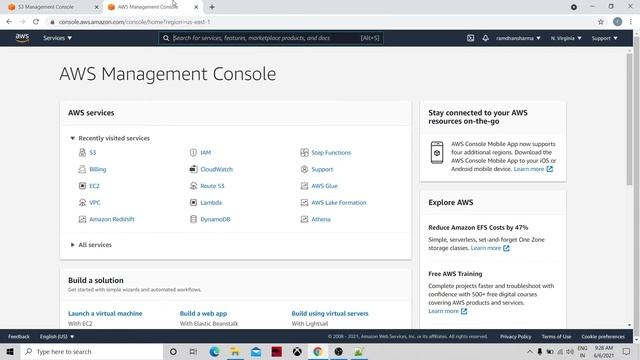
Task: Open Mail app from taskbar
Action: point(256,351)
